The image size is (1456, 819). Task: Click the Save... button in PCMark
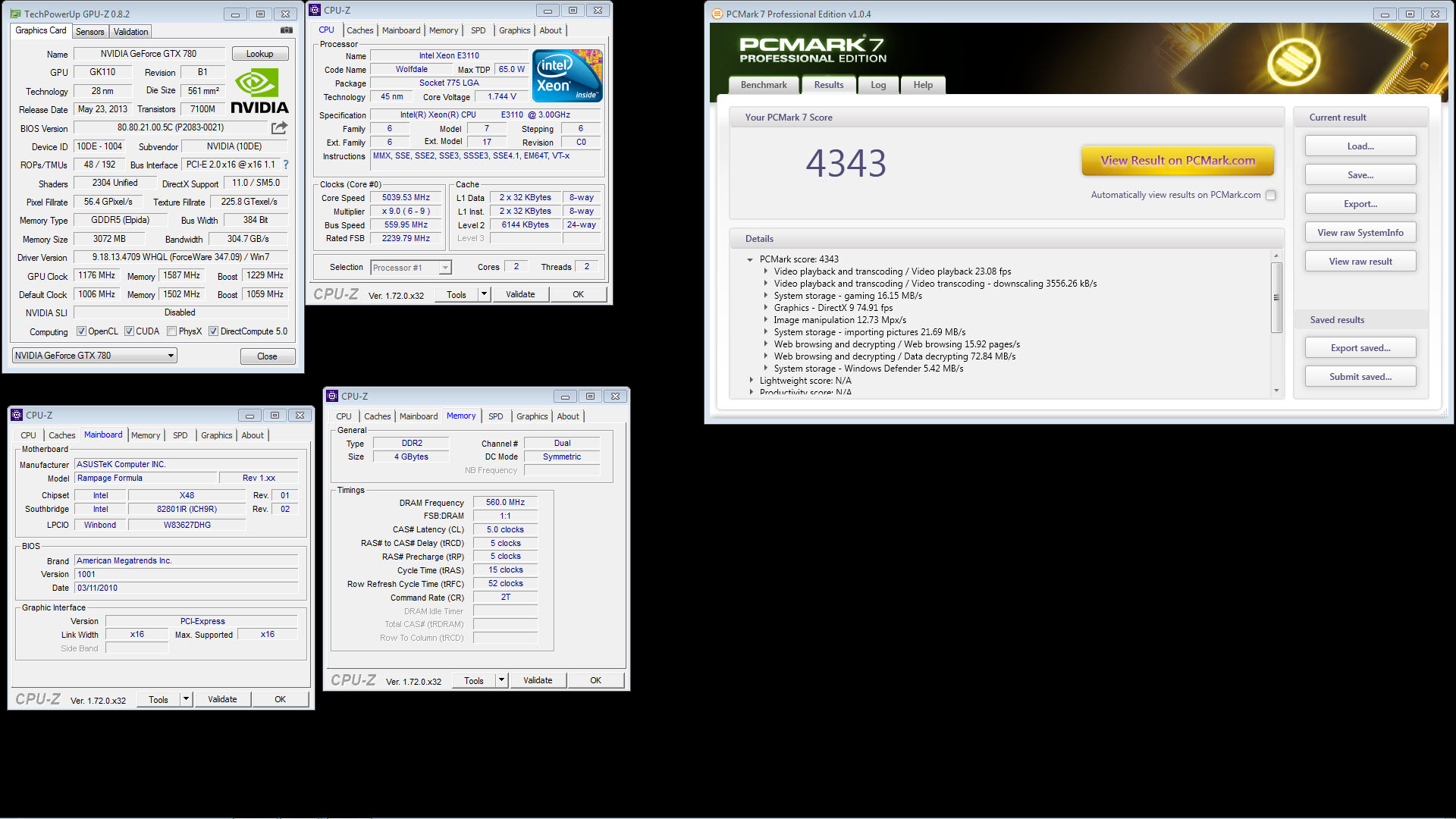coord(1360,175)
